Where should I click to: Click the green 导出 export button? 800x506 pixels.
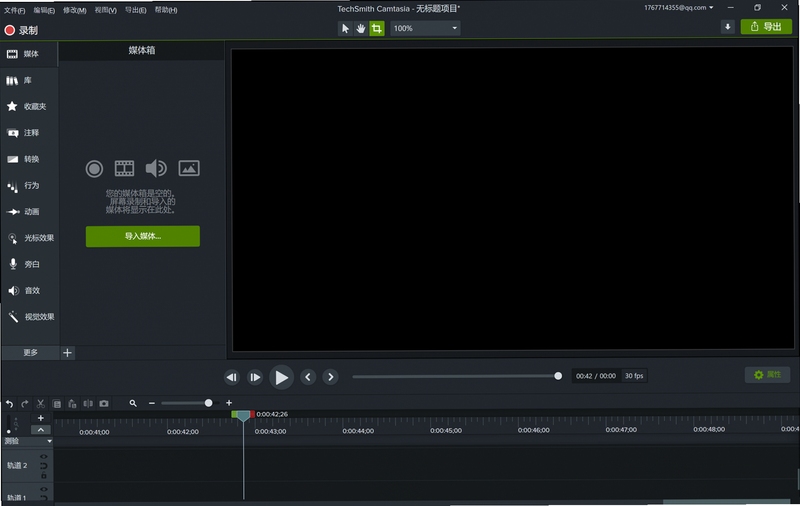[x=766, y=27]
